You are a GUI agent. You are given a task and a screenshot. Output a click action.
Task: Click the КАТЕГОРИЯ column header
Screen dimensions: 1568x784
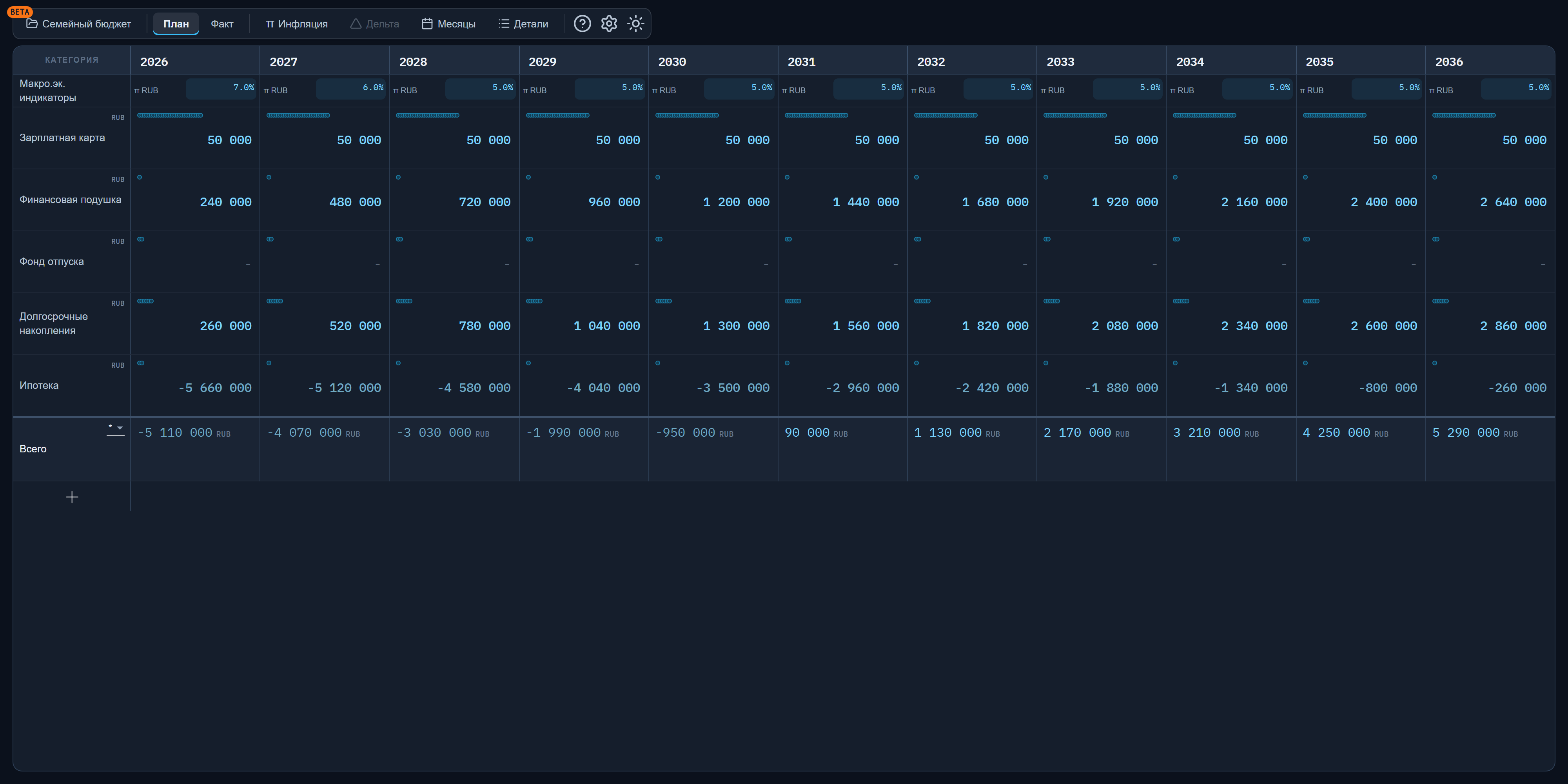72,60
